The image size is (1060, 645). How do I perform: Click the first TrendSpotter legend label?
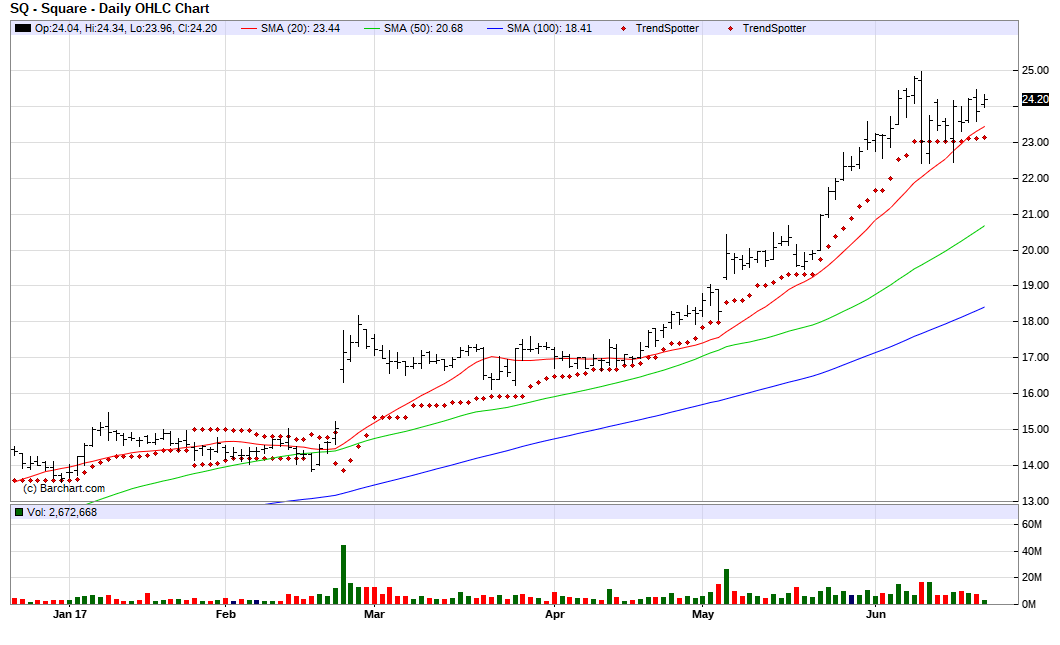(667, 28)
